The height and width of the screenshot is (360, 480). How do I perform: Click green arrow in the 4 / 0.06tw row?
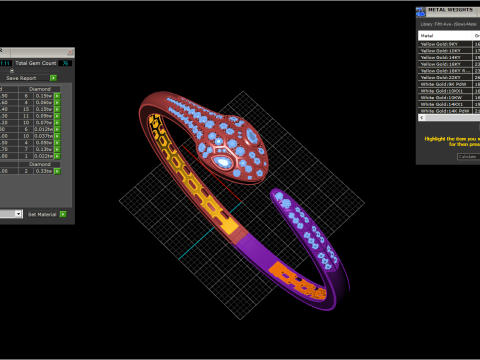(57, 103)
